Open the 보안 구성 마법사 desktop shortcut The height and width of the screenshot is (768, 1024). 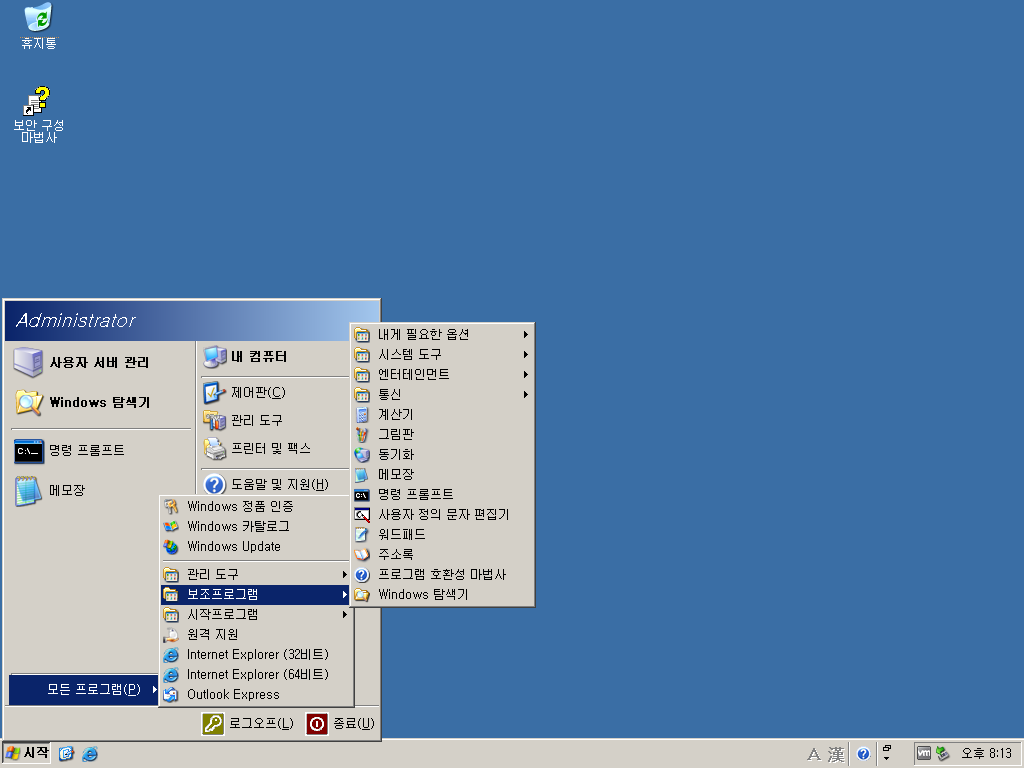pyautogui.click(x=38, y=101)
